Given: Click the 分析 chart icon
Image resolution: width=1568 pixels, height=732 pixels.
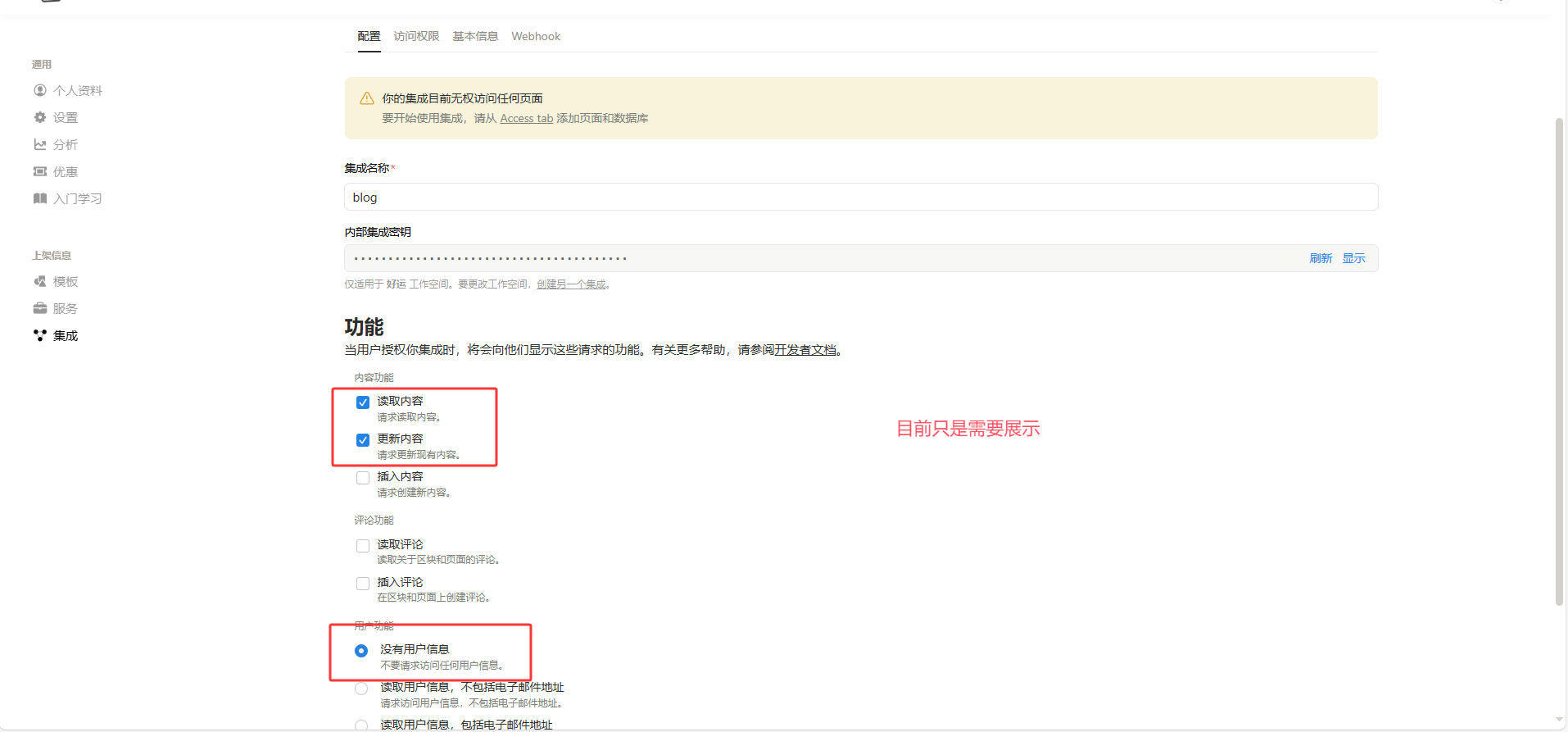Looking at the screenshot, I should point(39,144).
